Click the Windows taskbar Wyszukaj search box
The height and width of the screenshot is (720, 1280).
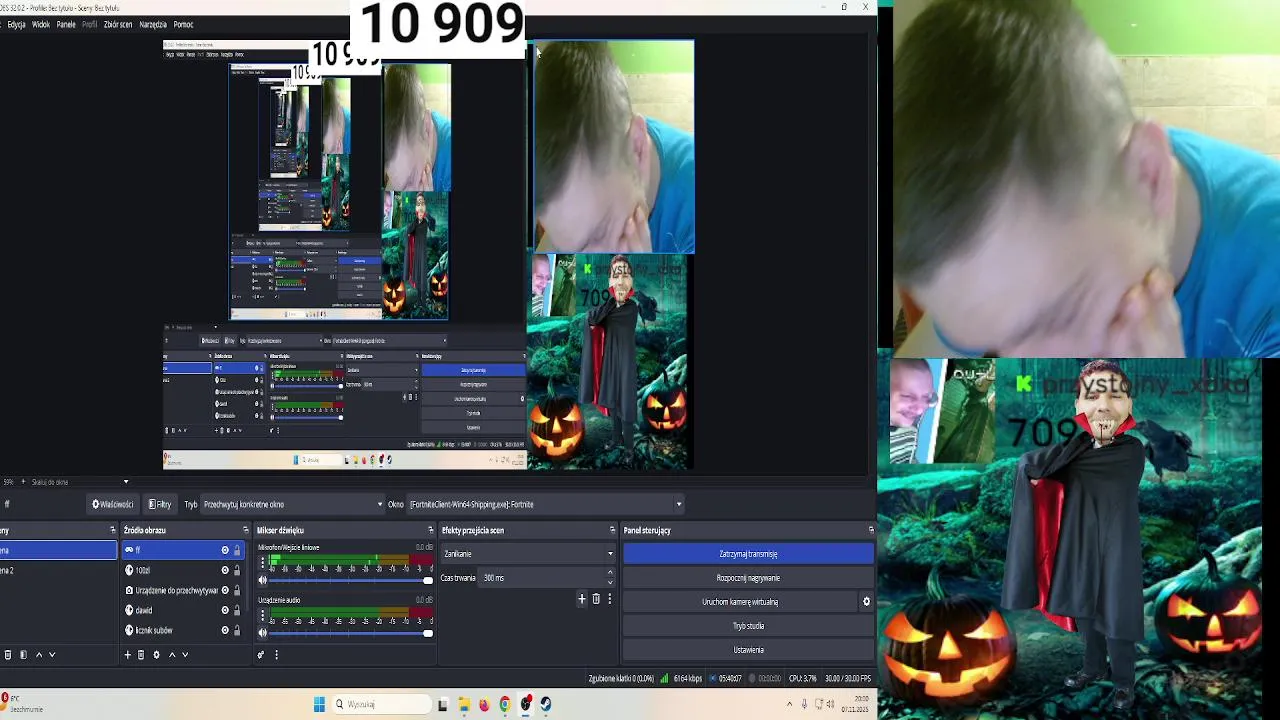coord(381,704)
